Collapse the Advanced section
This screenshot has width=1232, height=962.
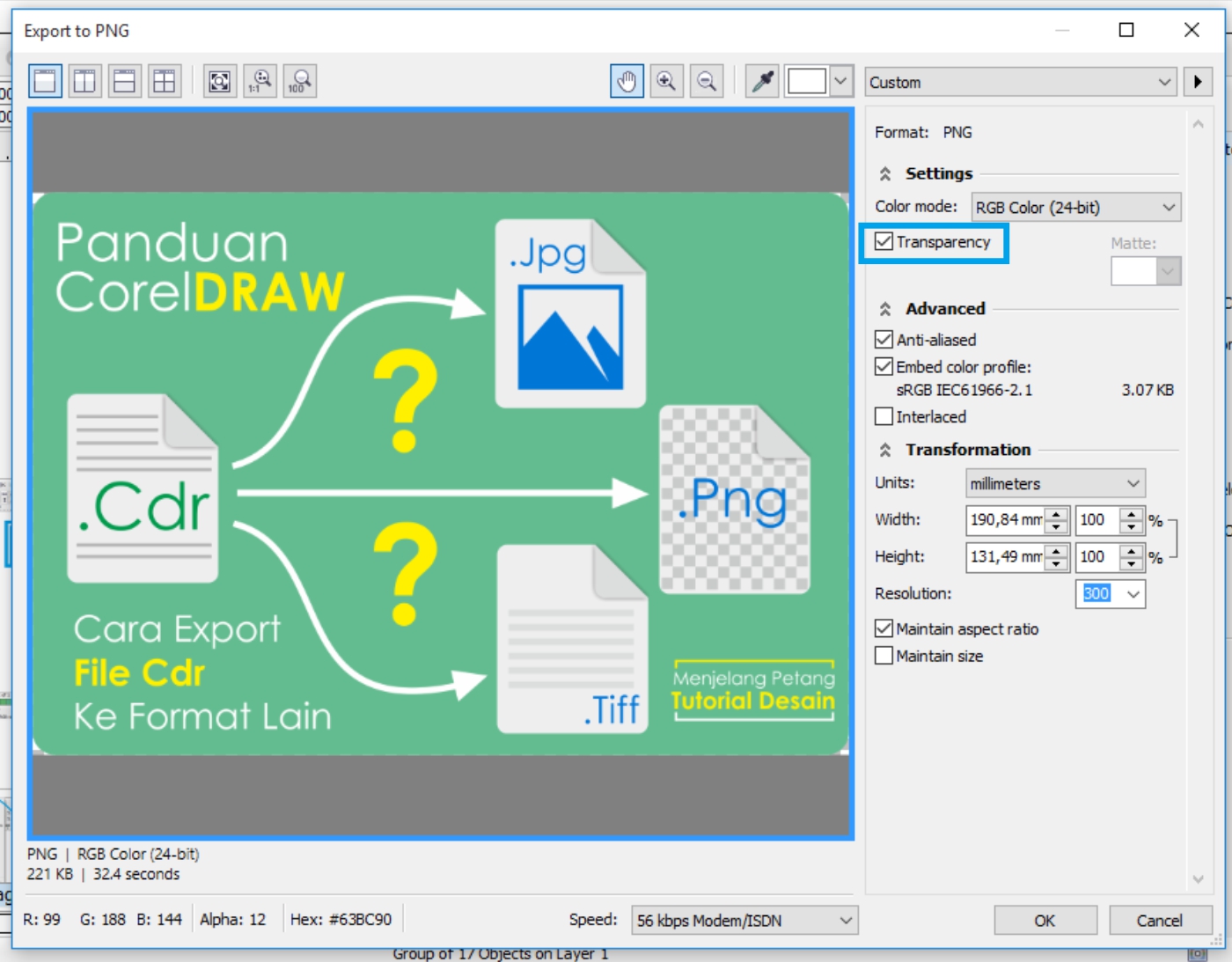pyautogui.click(x=884, y=309)
